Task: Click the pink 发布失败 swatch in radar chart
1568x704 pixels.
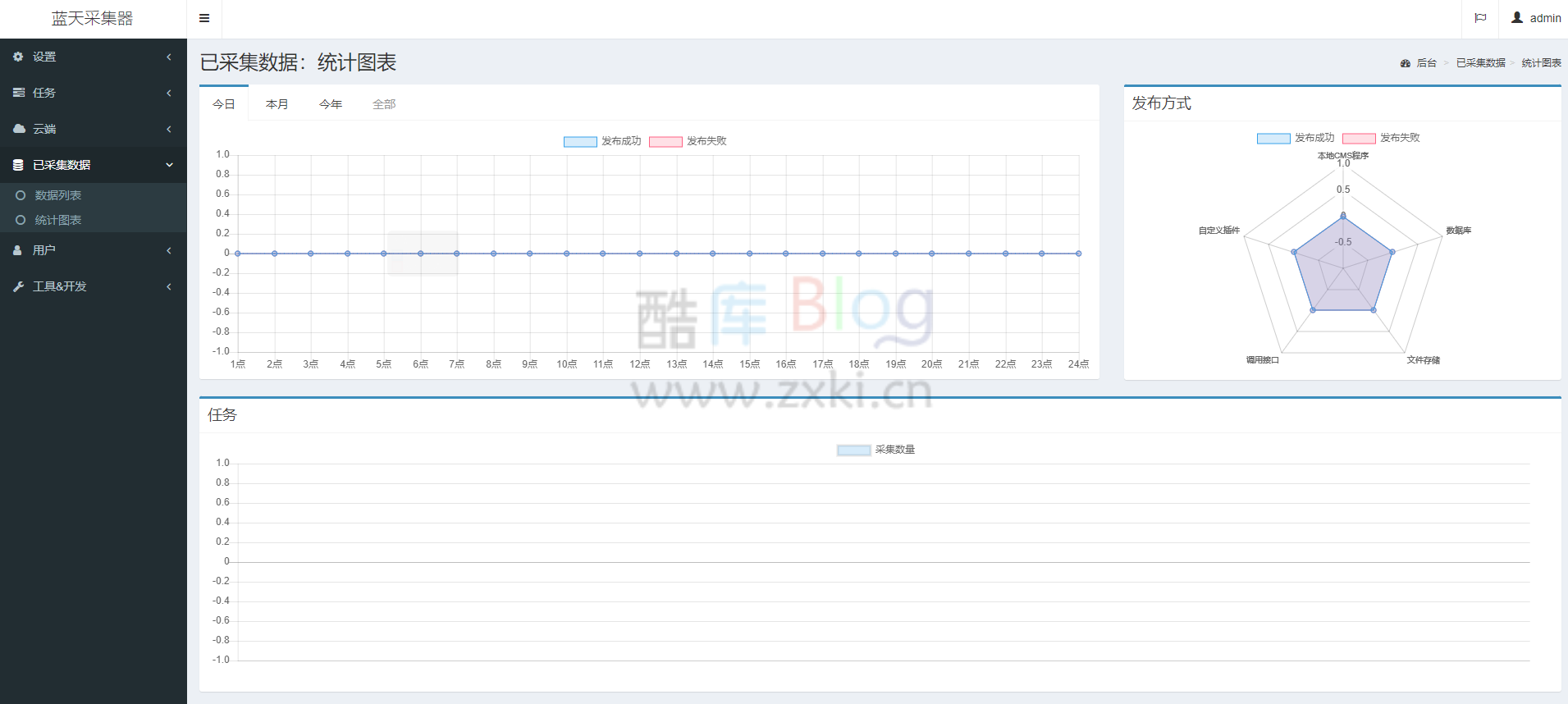Action: pyautogui.click(x=1359, y=138)
